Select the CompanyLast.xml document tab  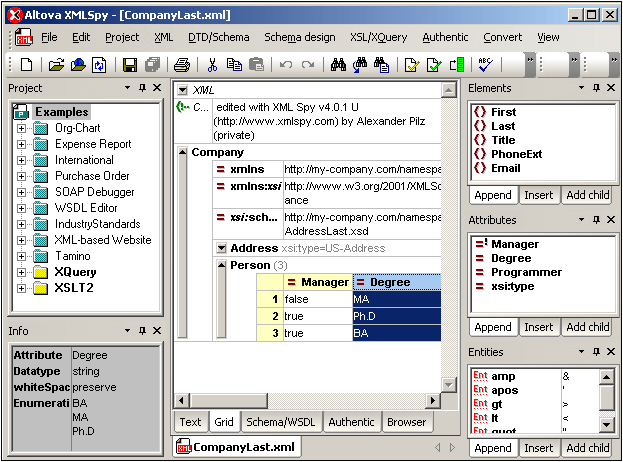(237, 447)
